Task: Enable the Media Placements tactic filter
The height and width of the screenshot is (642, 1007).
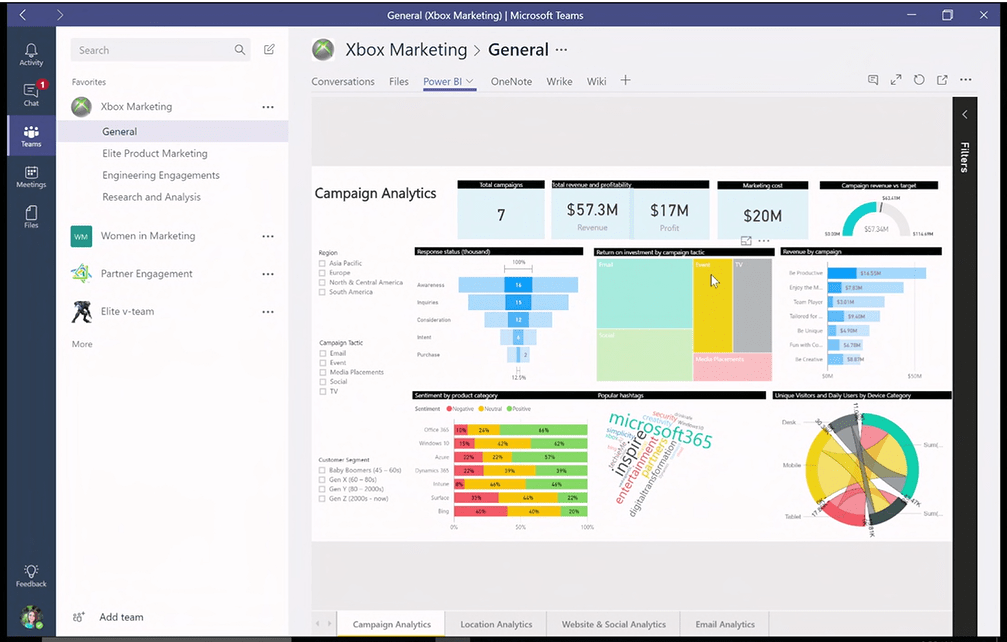Action: click(323, 372)
